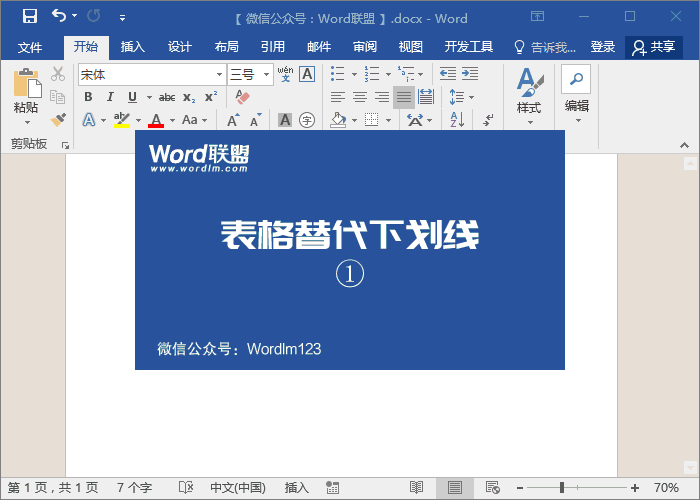Image resolution: width=700 pixels, height=500 pixels.
Task: Apply character border with boxed A icon
Action: (x=307, y=74)
